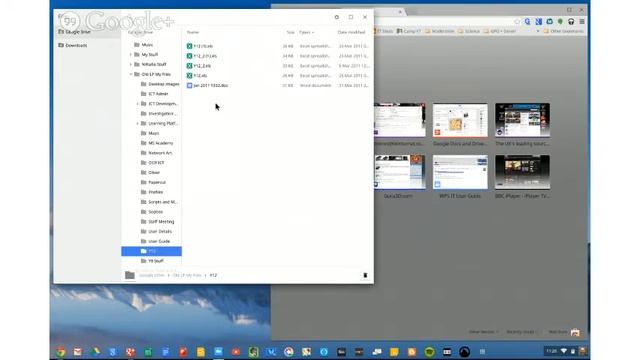This screenshot has width=640, height=360.
Task: Sort files by Types column header
Action: click(306, 32)
